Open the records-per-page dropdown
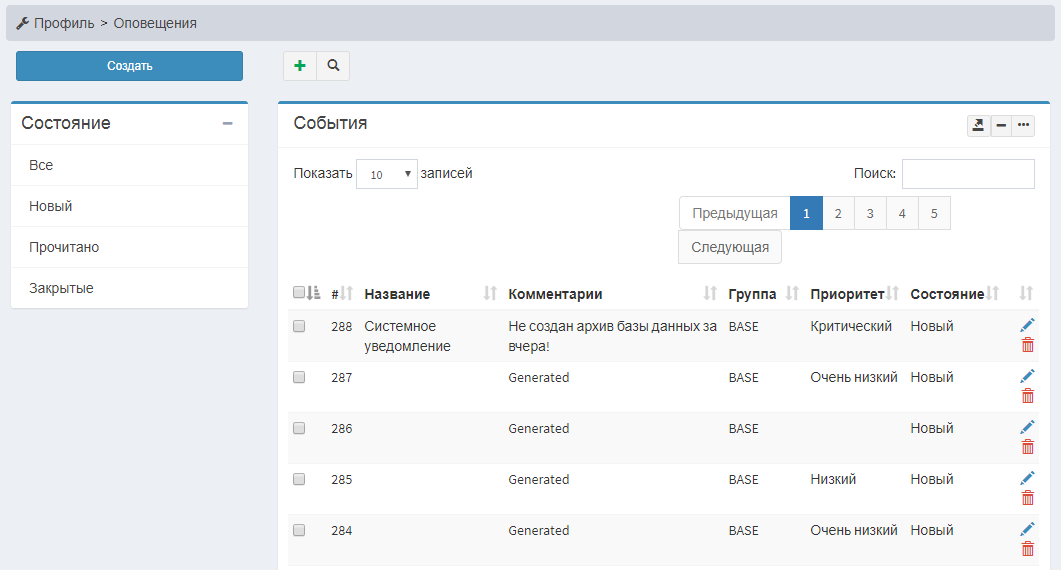Viewport: 1061px width, 570px height. point(386,174)
